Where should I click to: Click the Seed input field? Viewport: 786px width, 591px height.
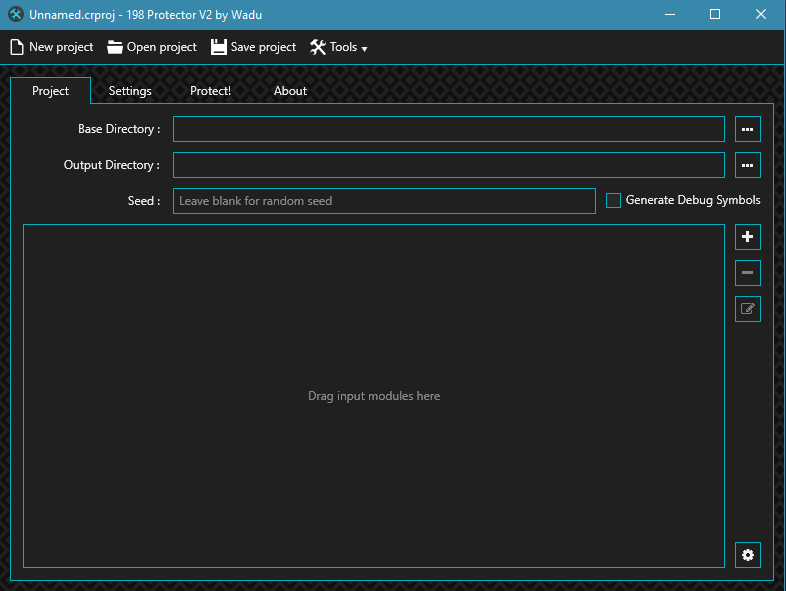(384, 201)
